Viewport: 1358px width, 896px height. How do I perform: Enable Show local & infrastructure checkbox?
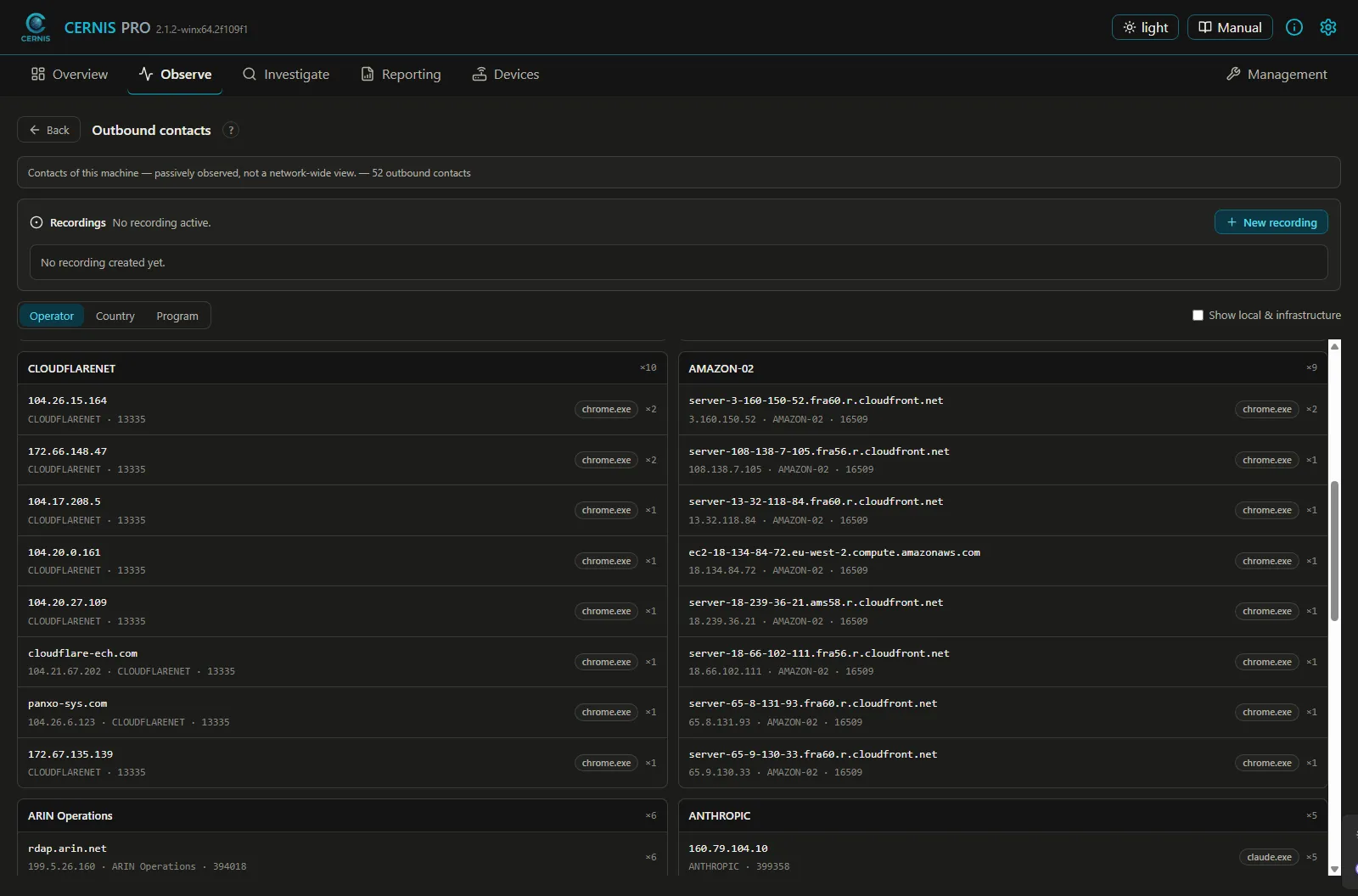[1198, 315]
